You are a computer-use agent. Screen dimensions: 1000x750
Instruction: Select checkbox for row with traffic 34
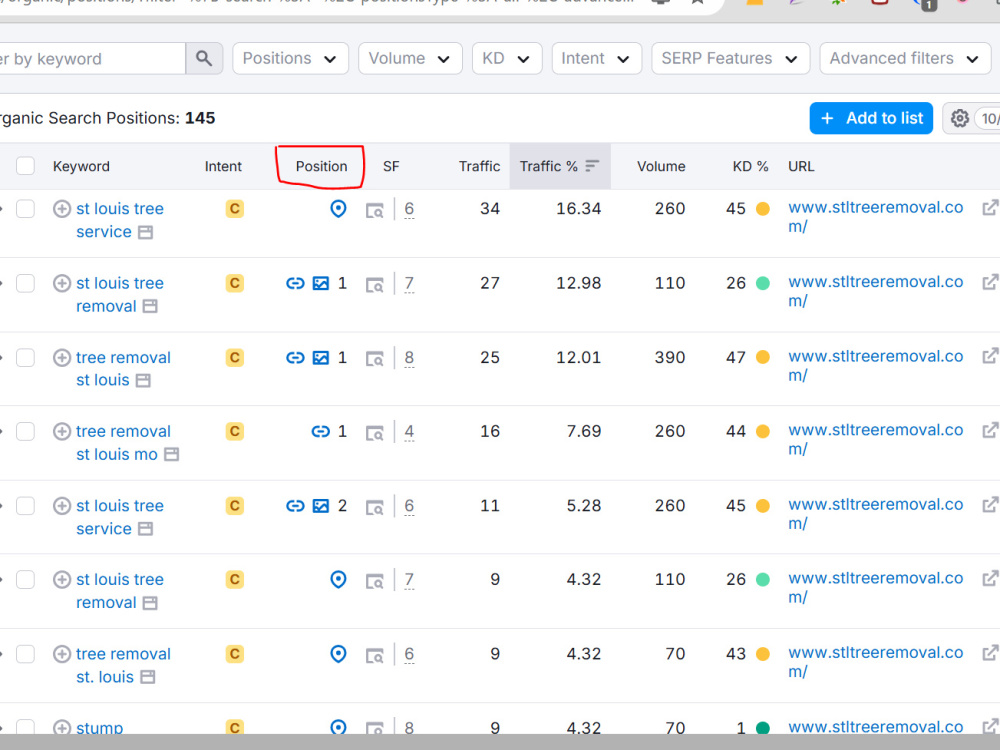click(x=26, y=209)
